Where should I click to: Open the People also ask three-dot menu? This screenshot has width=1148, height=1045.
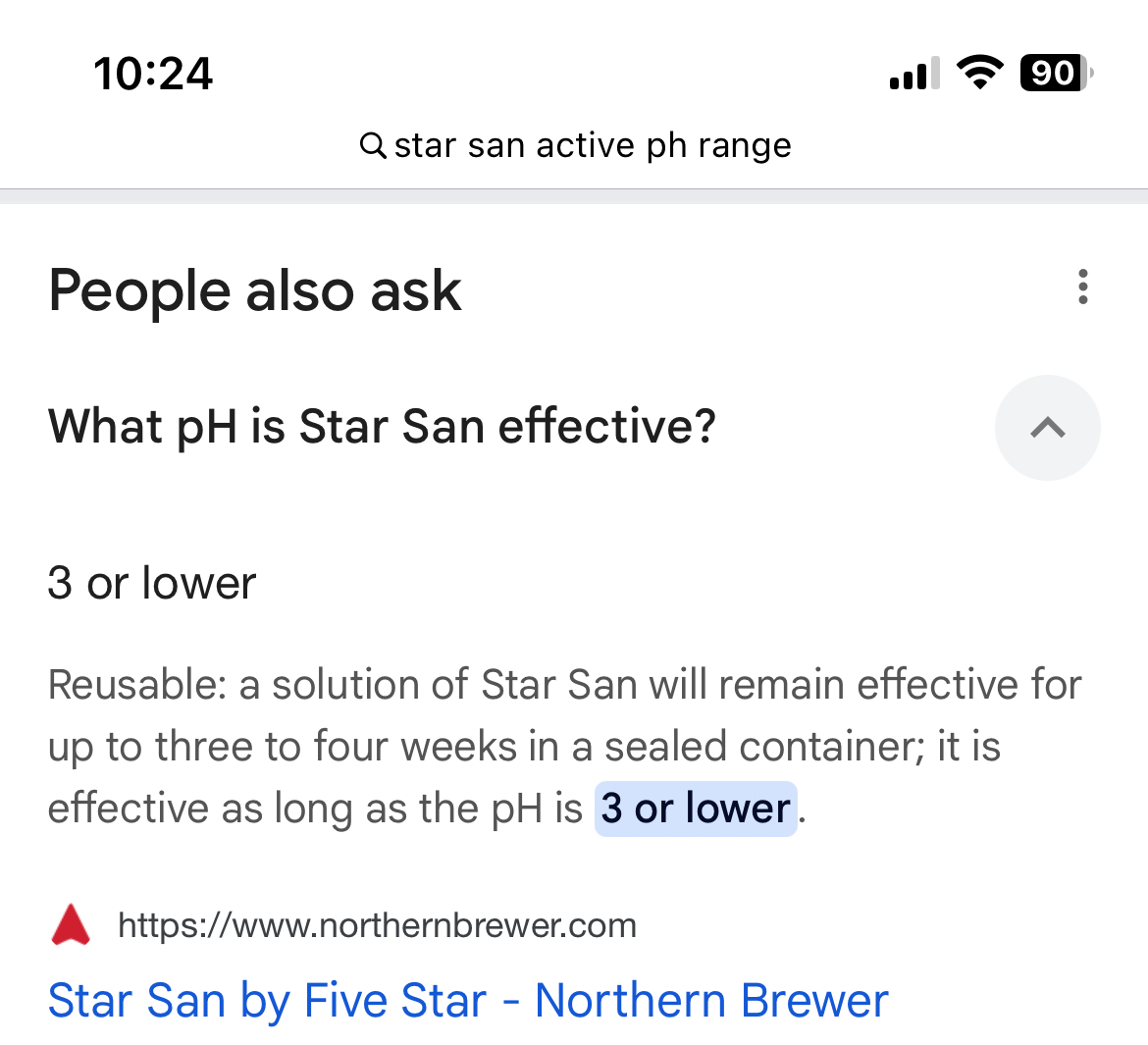click(1082, 287)
